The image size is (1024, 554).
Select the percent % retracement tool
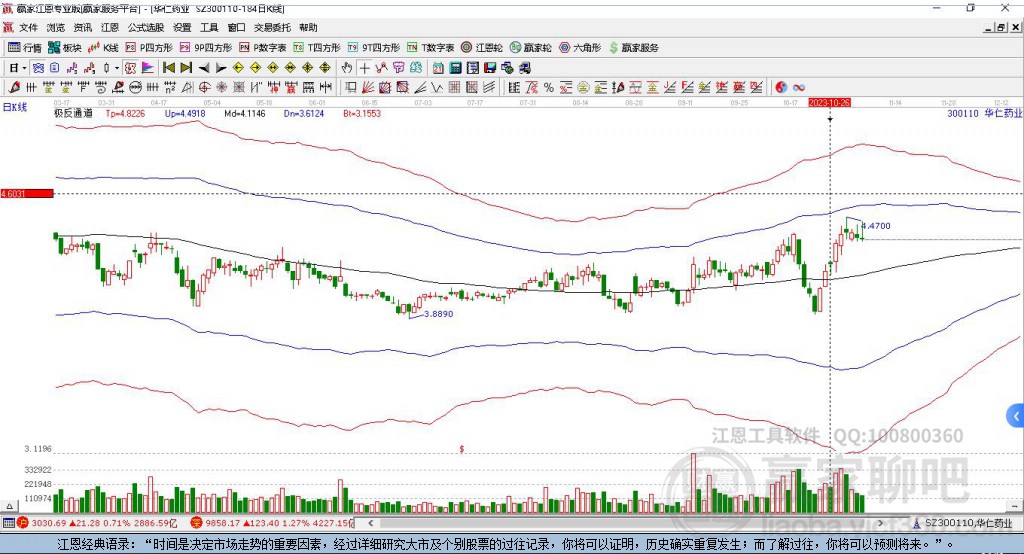(x=549, y=88)
